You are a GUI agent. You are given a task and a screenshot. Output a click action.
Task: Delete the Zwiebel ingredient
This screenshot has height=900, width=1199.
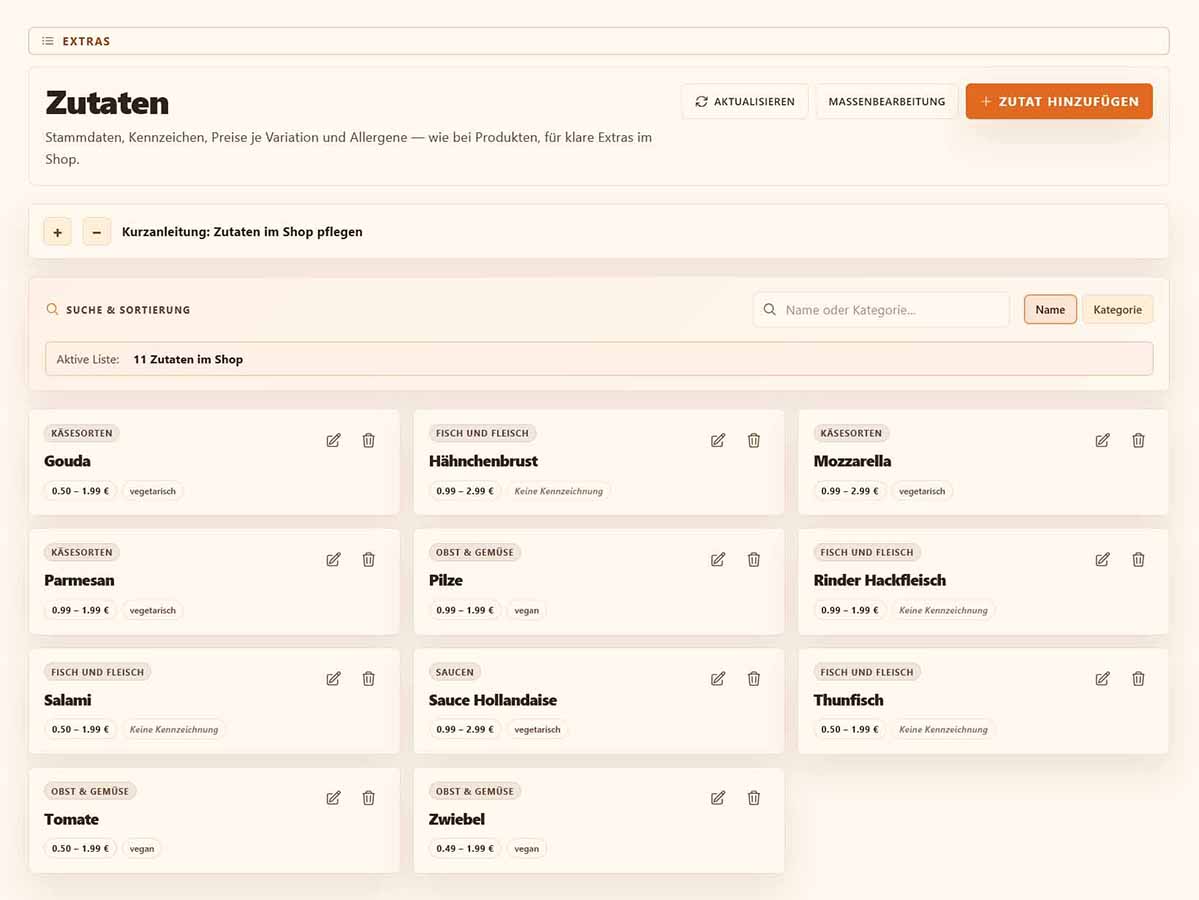click(x=754, y=798)
